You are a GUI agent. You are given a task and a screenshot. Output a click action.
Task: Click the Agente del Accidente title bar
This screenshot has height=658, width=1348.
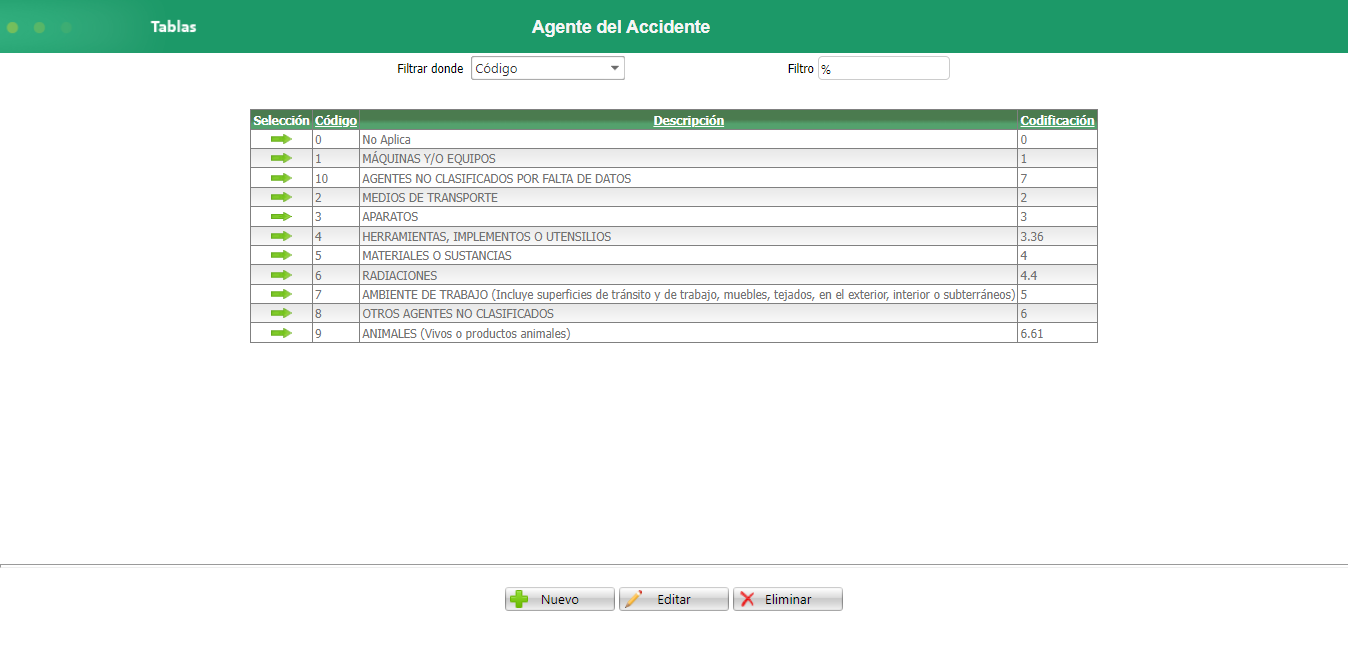coord(621,27)
